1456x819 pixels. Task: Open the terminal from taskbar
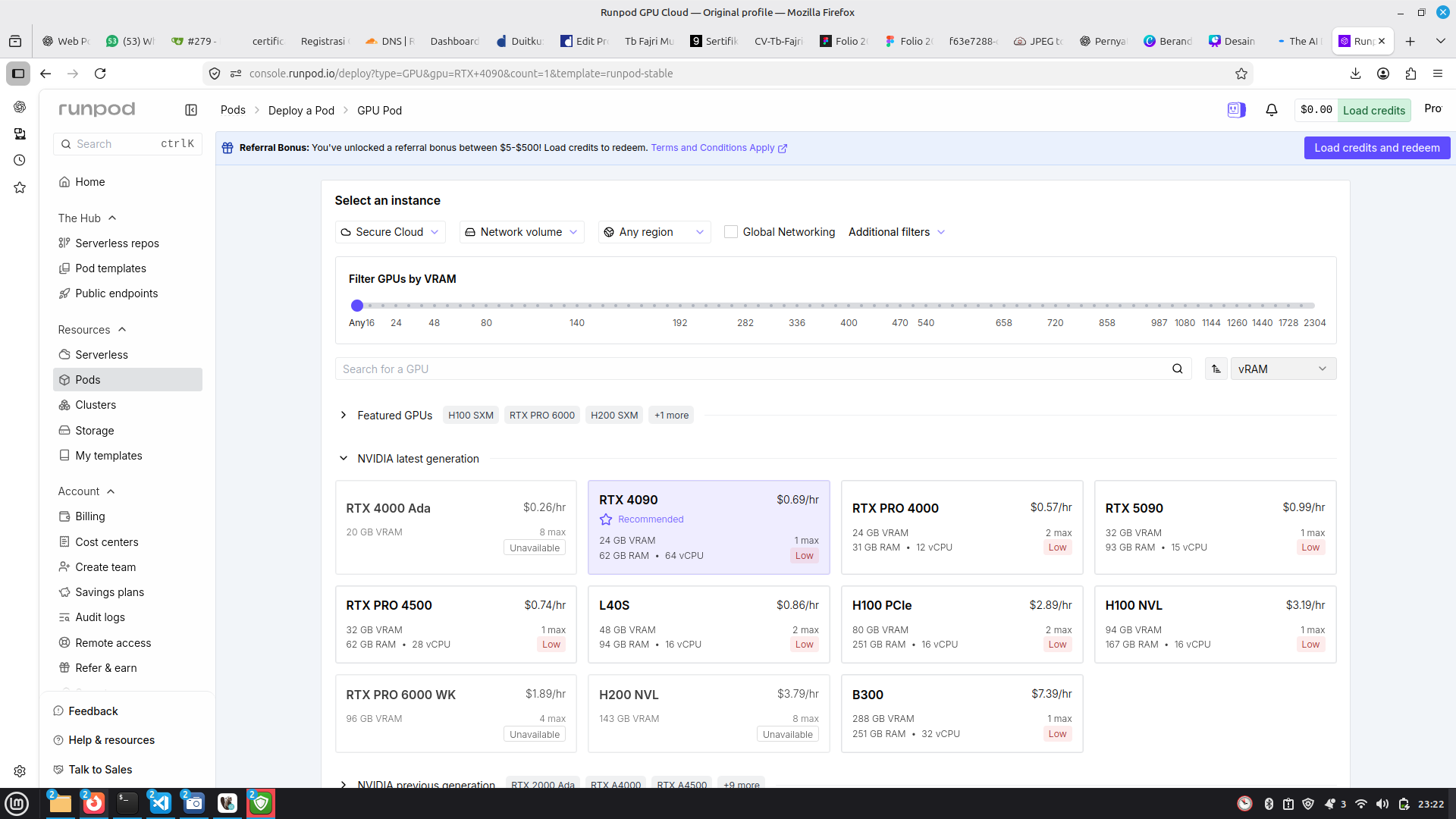coord(127,803)
